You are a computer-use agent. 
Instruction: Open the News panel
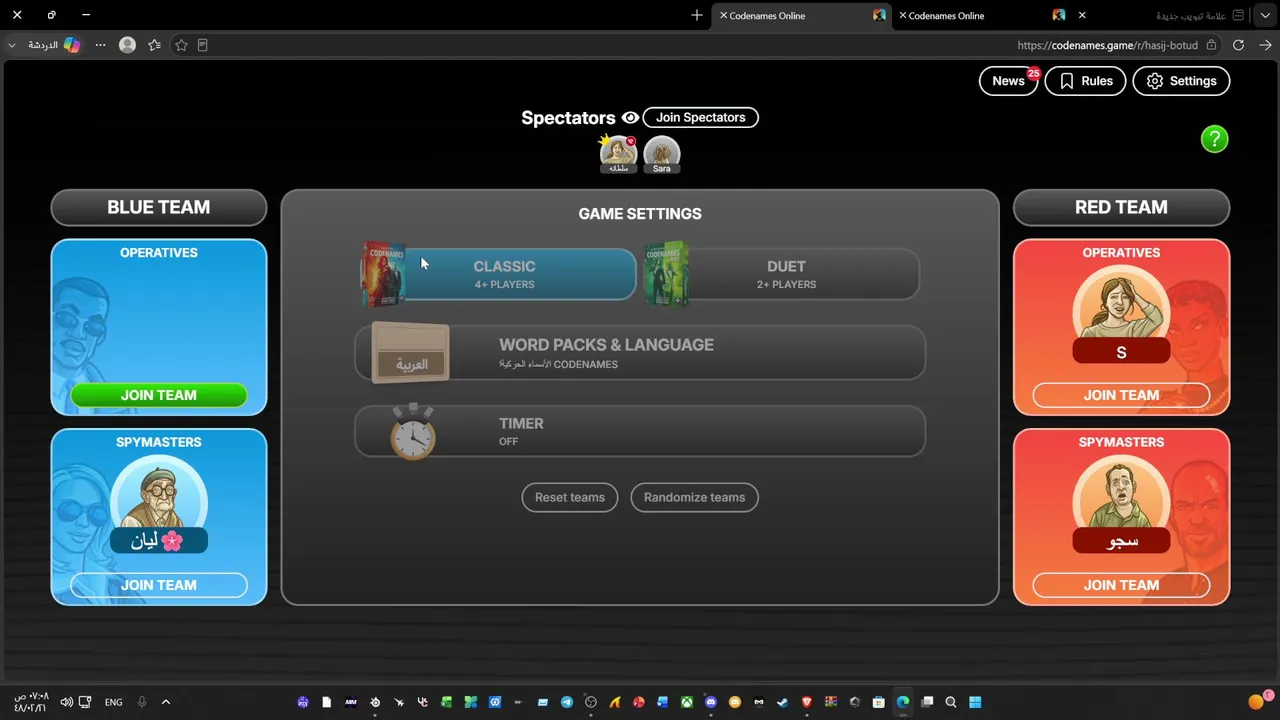tap(1008, 81)
